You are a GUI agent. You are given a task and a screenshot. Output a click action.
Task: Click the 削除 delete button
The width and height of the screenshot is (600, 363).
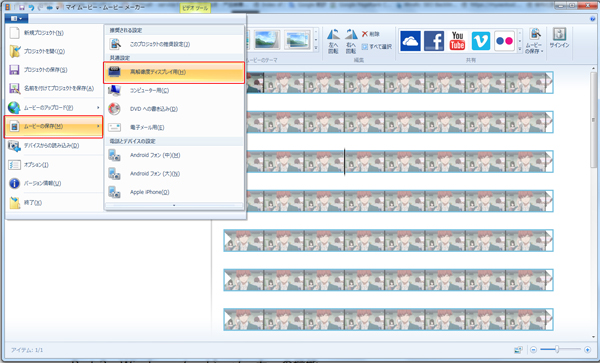click(x=371, y=34)
